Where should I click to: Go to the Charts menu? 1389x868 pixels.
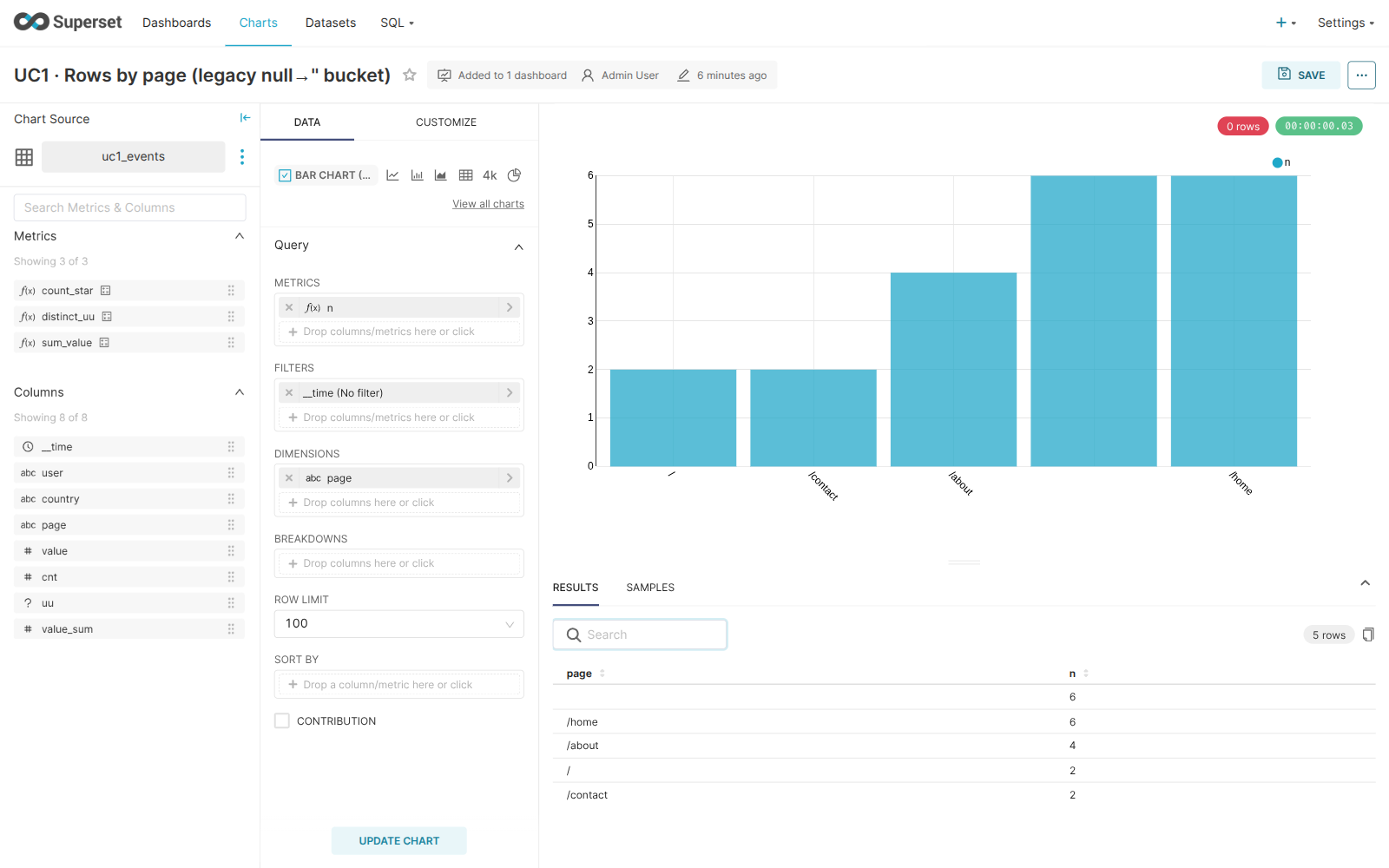[x=259, y=23]
